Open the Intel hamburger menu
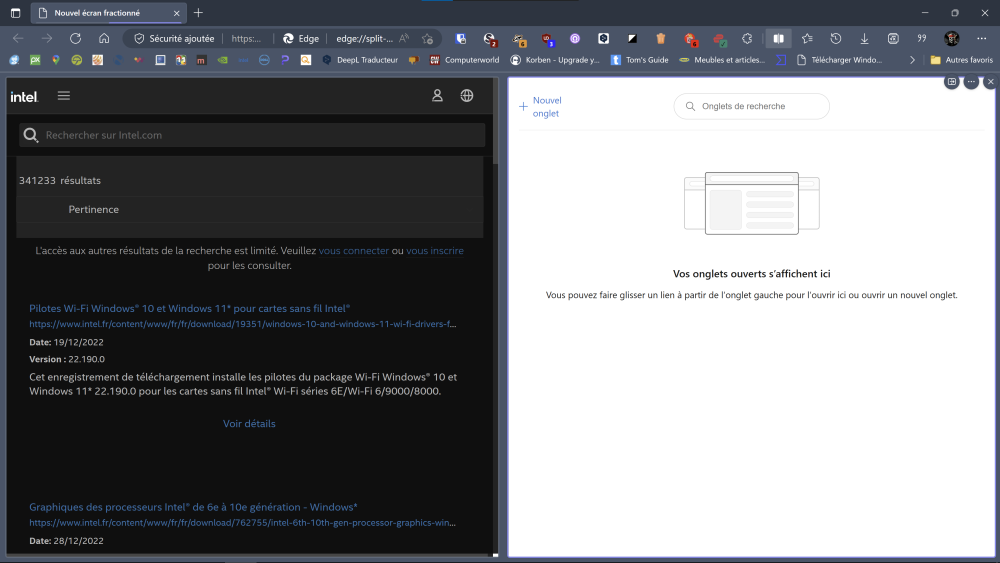 pyautogui.click(x=64, y=96)
